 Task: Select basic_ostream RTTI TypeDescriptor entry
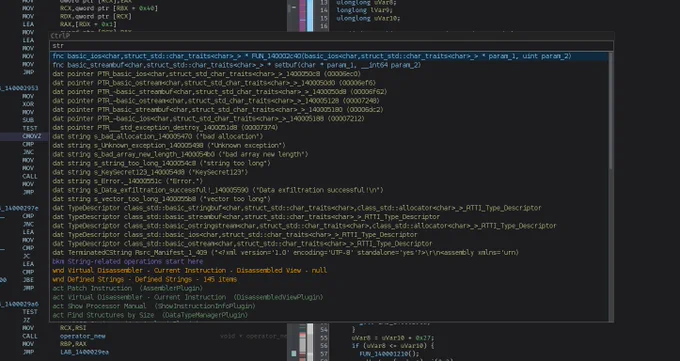[329, 243]
